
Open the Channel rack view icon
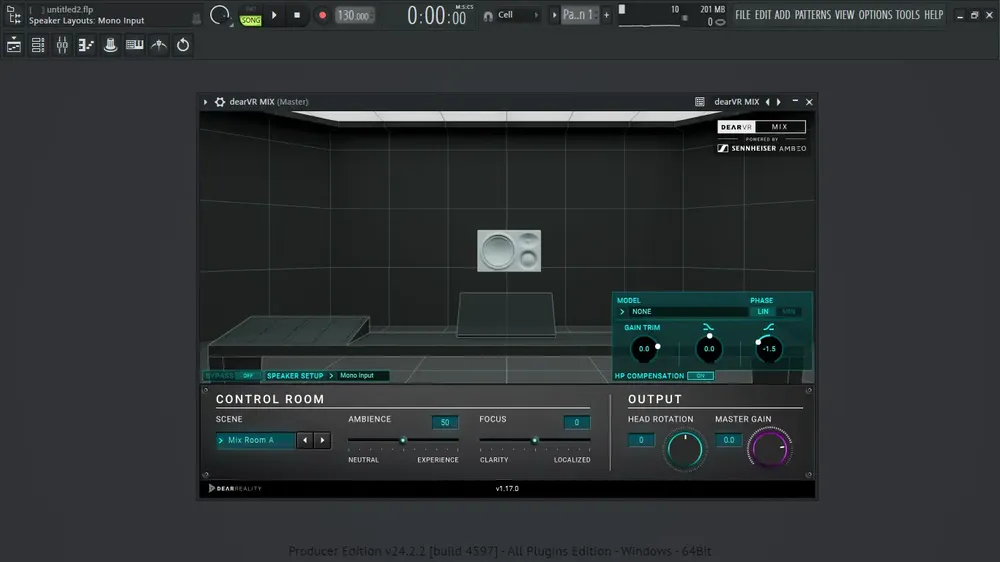point(38,45)
